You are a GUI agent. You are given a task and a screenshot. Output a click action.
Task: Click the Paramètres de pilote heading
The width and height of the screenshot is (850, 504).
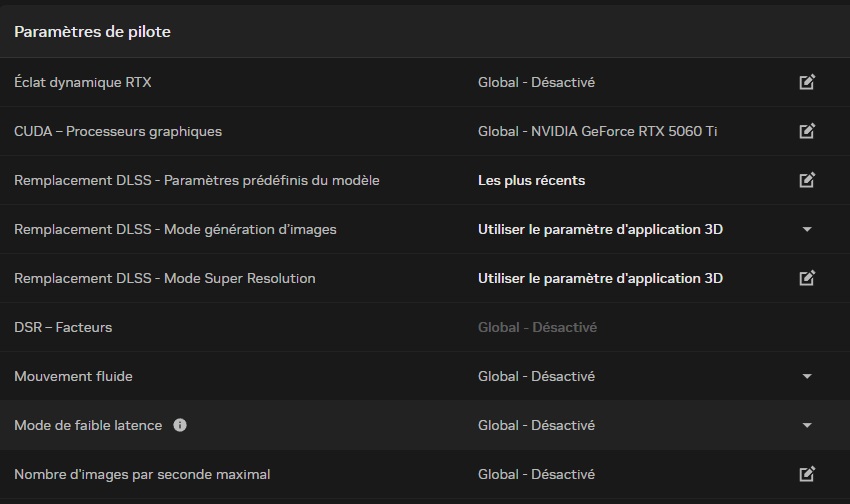tap(92, 32)
